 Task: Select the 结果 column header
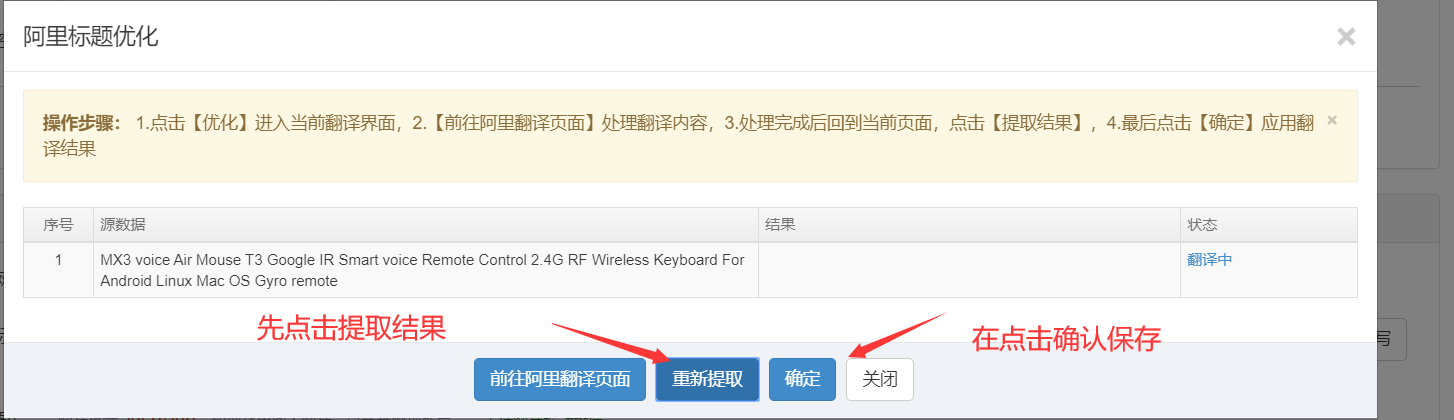[969, 225]
